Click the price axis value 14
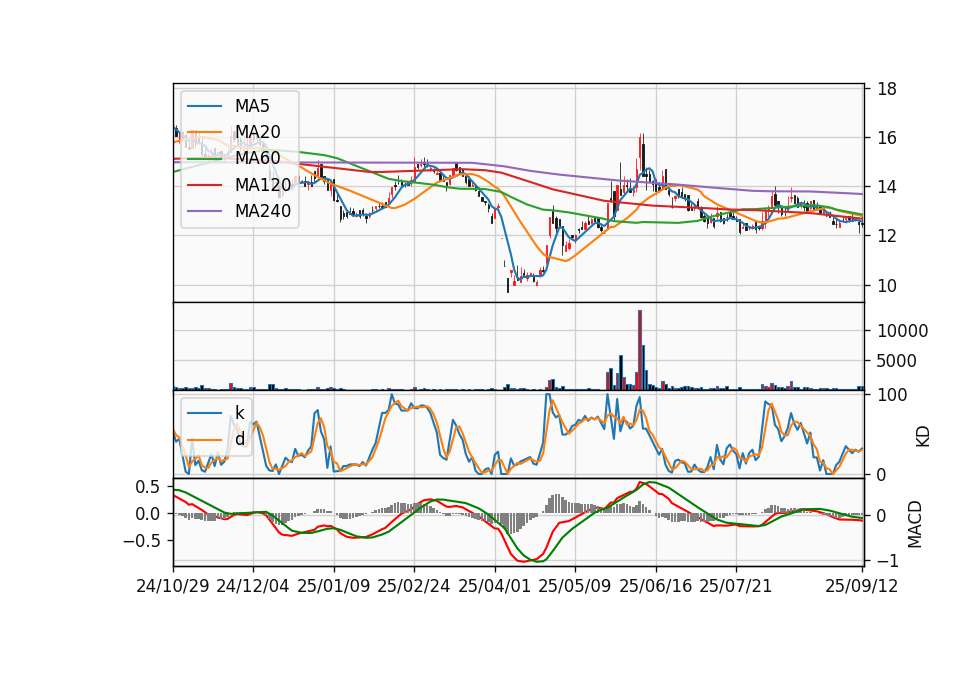 click(887, 187)
